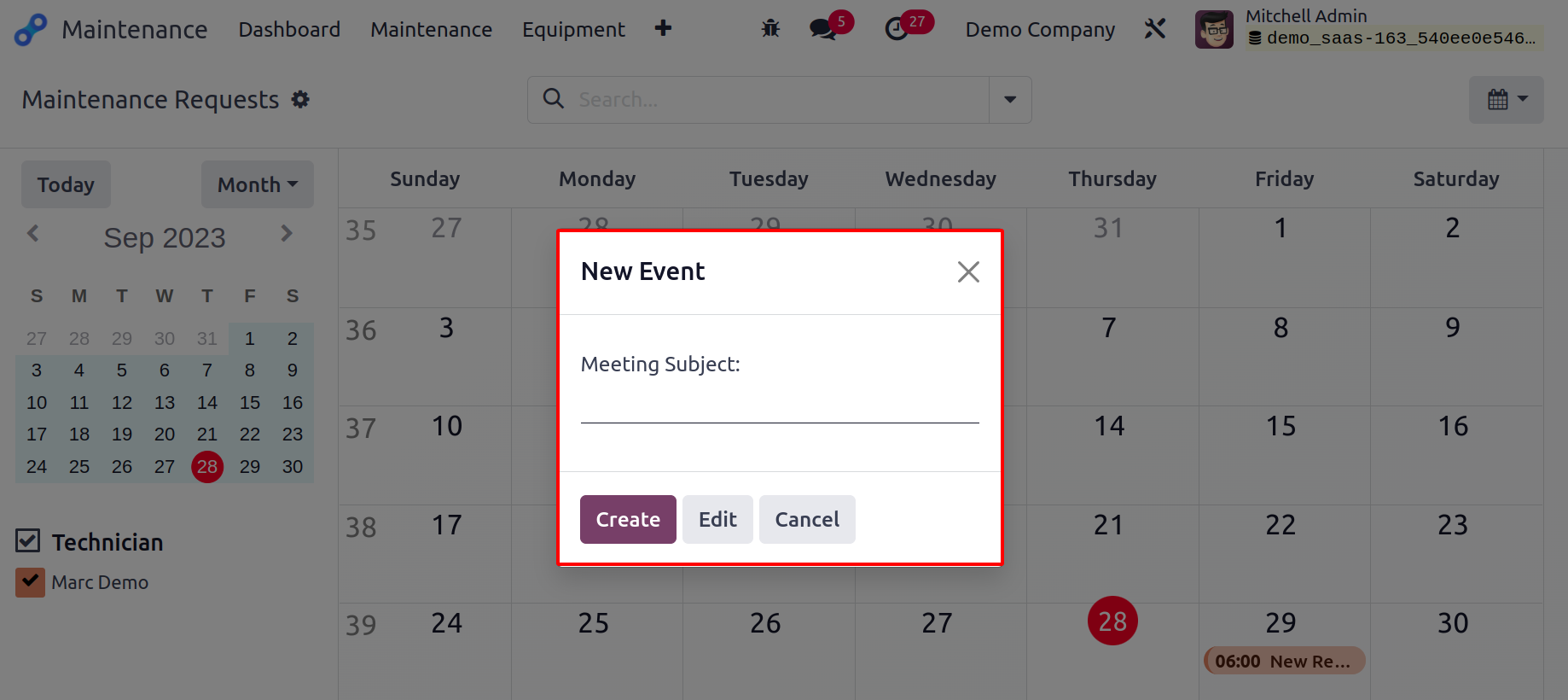Open the Equipment menu
The image size is (1568, 700).
point(573,30)
